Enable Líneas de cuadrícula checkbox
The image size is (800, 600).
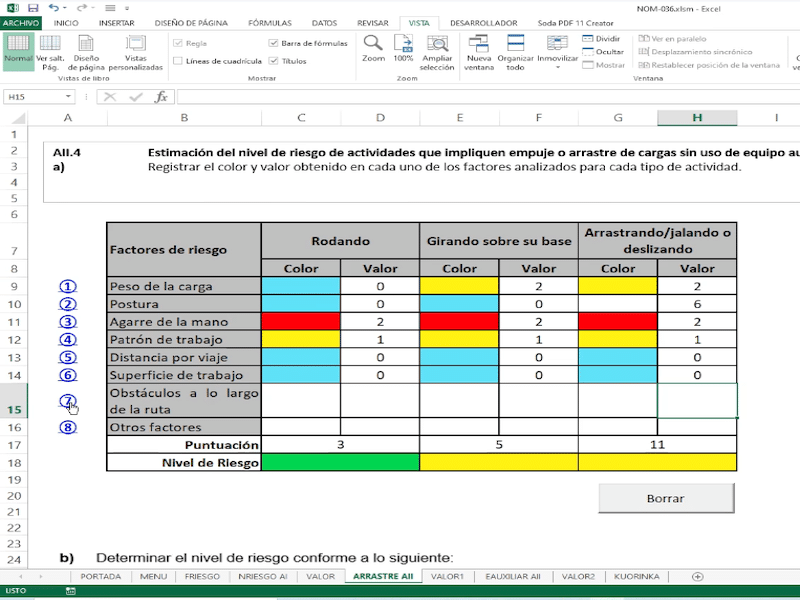tap(178, 61)
